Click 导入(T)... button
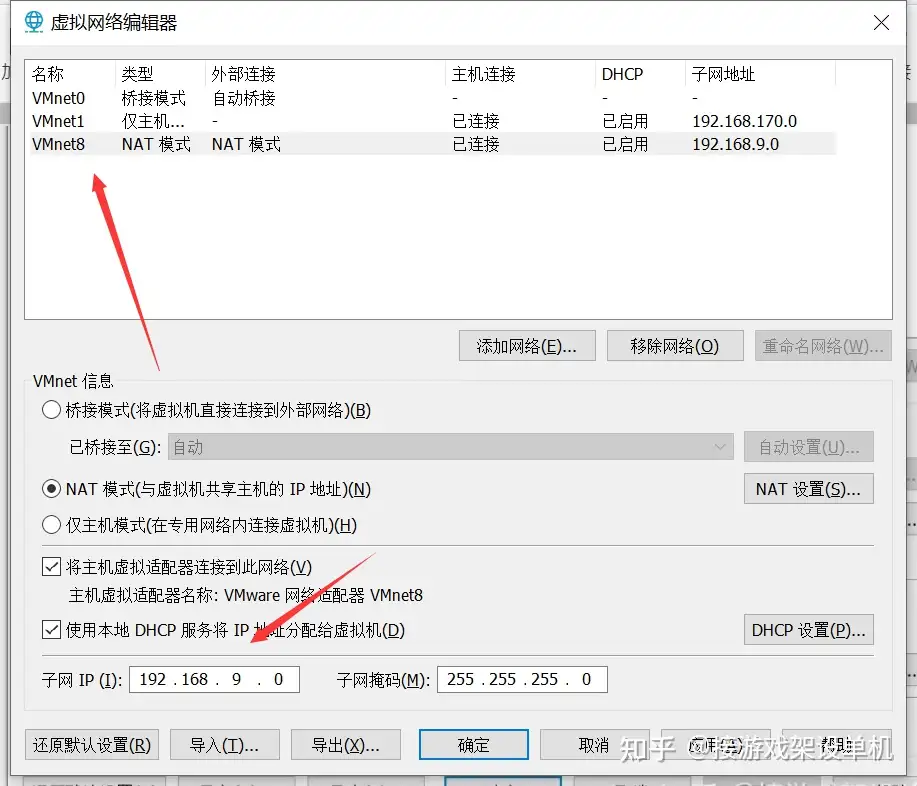 (225, 744)
